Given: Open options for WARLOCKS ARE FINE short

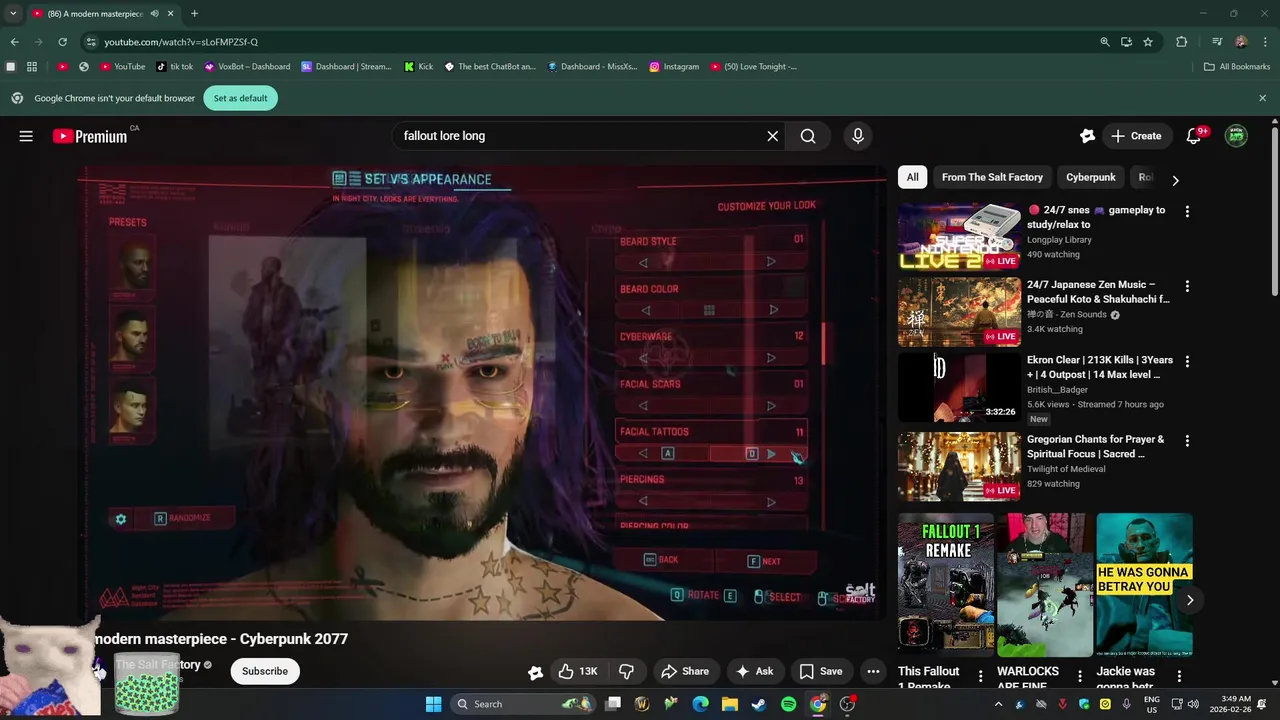Looking at the screenshot, I should pos(1079,676).
